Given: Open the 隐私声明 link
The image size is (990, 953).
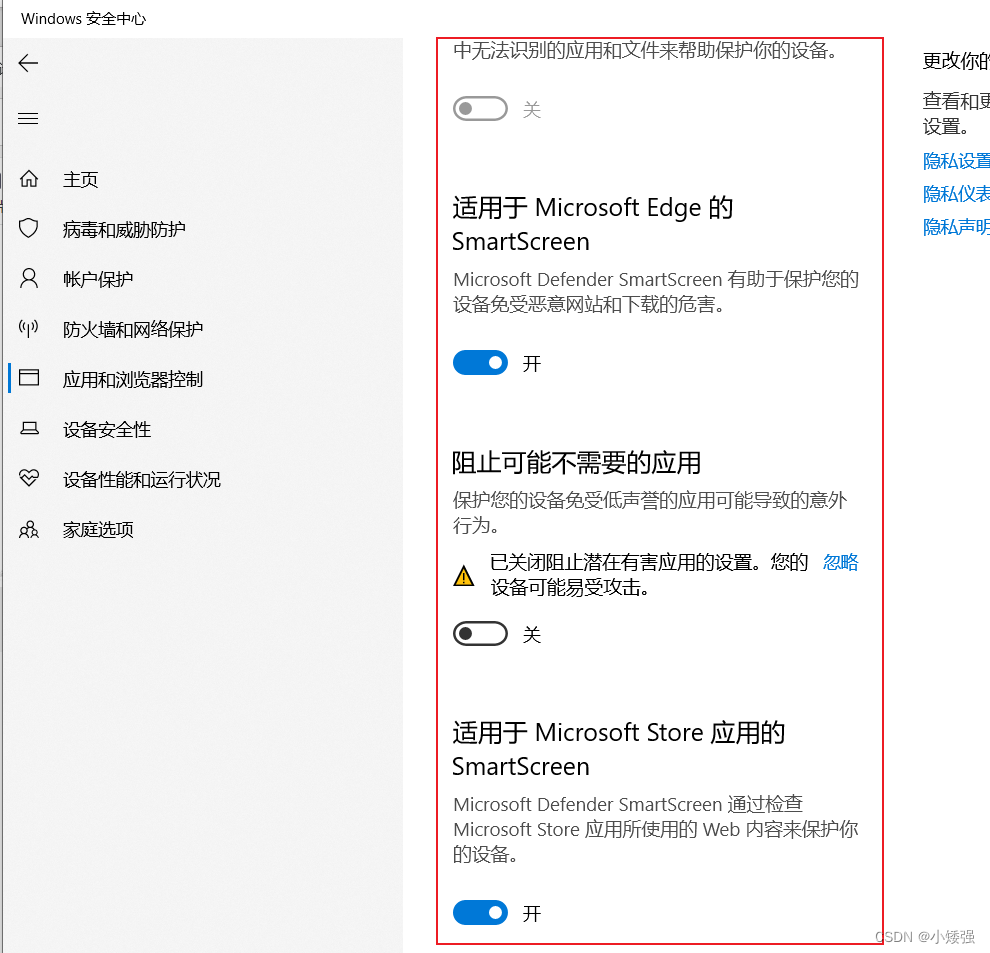Looking at the screenshot, I should tap(956, 227).
